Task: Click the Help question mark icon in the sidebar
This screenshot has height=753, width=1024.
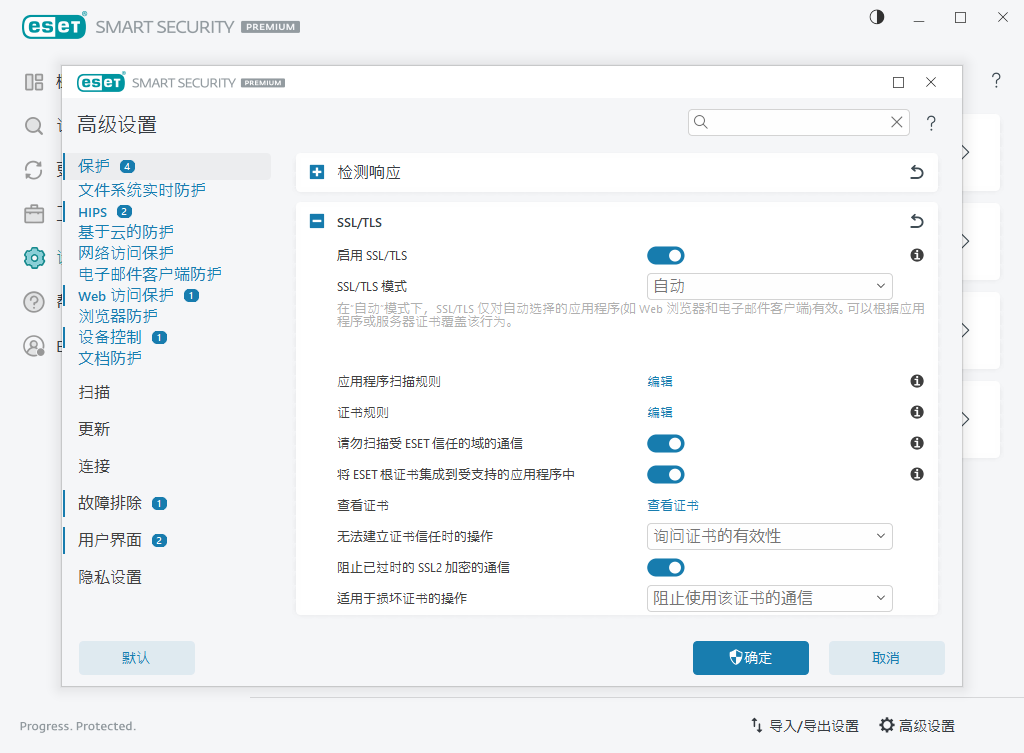Action: tap(33, 301)
